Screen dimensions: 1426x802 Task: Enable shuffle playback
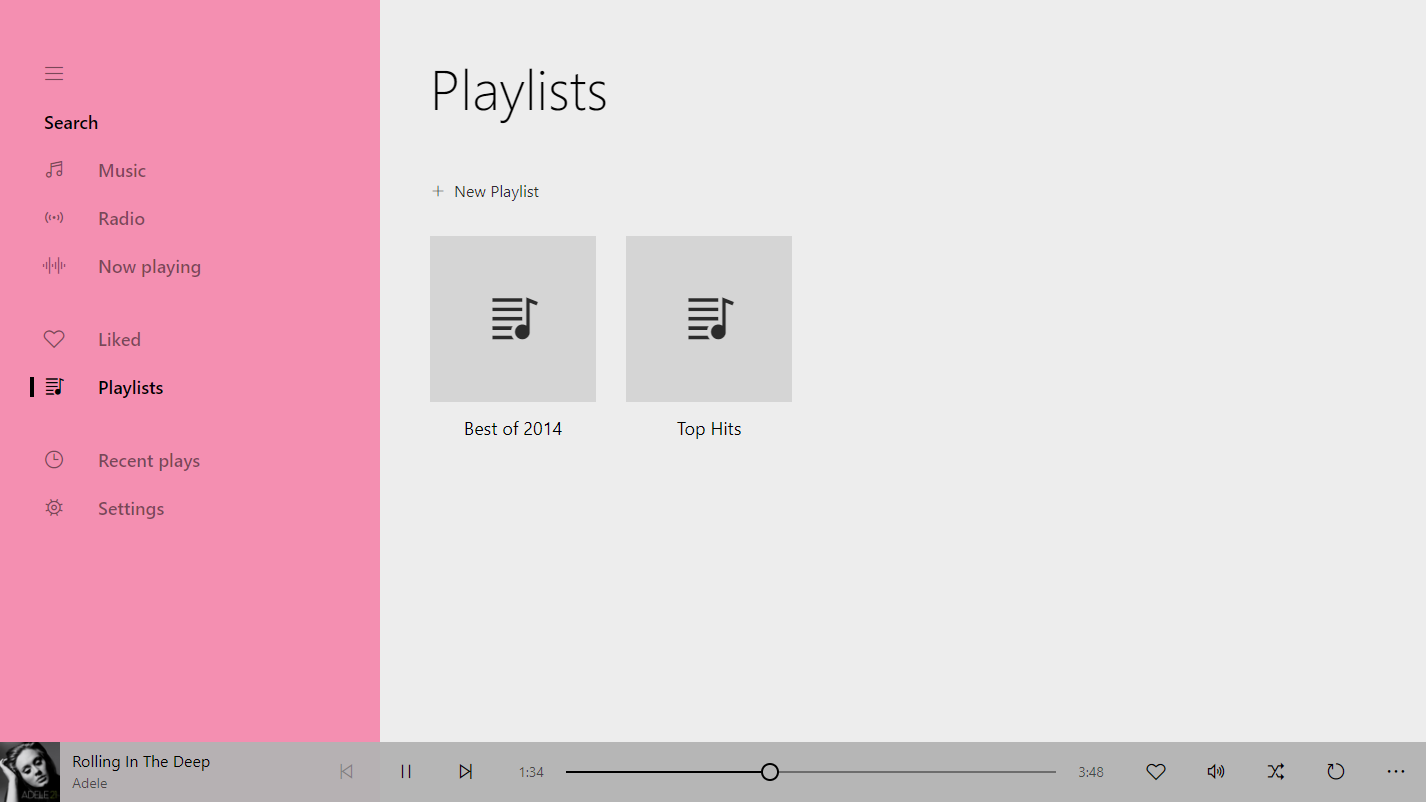click(1276, 771)
